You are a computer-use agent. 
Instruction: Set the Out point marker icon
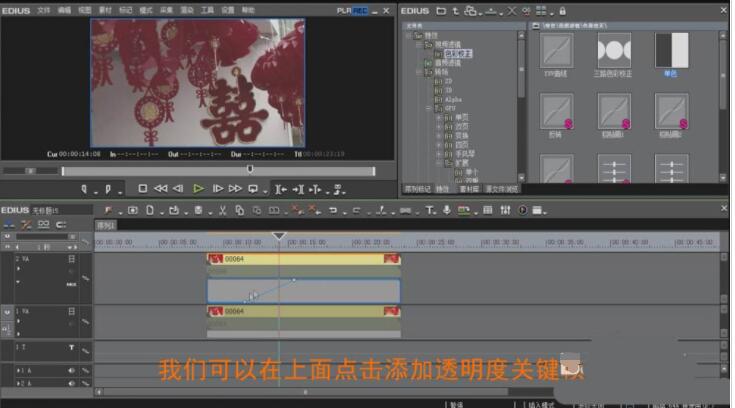click(x=108, y=189)
